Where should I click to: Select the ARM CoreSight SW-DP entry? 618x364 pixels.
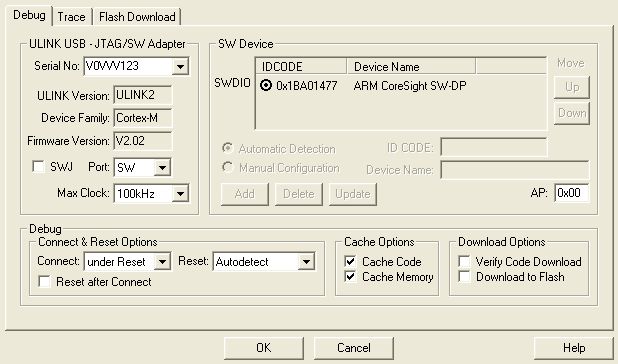click(410, 85)
